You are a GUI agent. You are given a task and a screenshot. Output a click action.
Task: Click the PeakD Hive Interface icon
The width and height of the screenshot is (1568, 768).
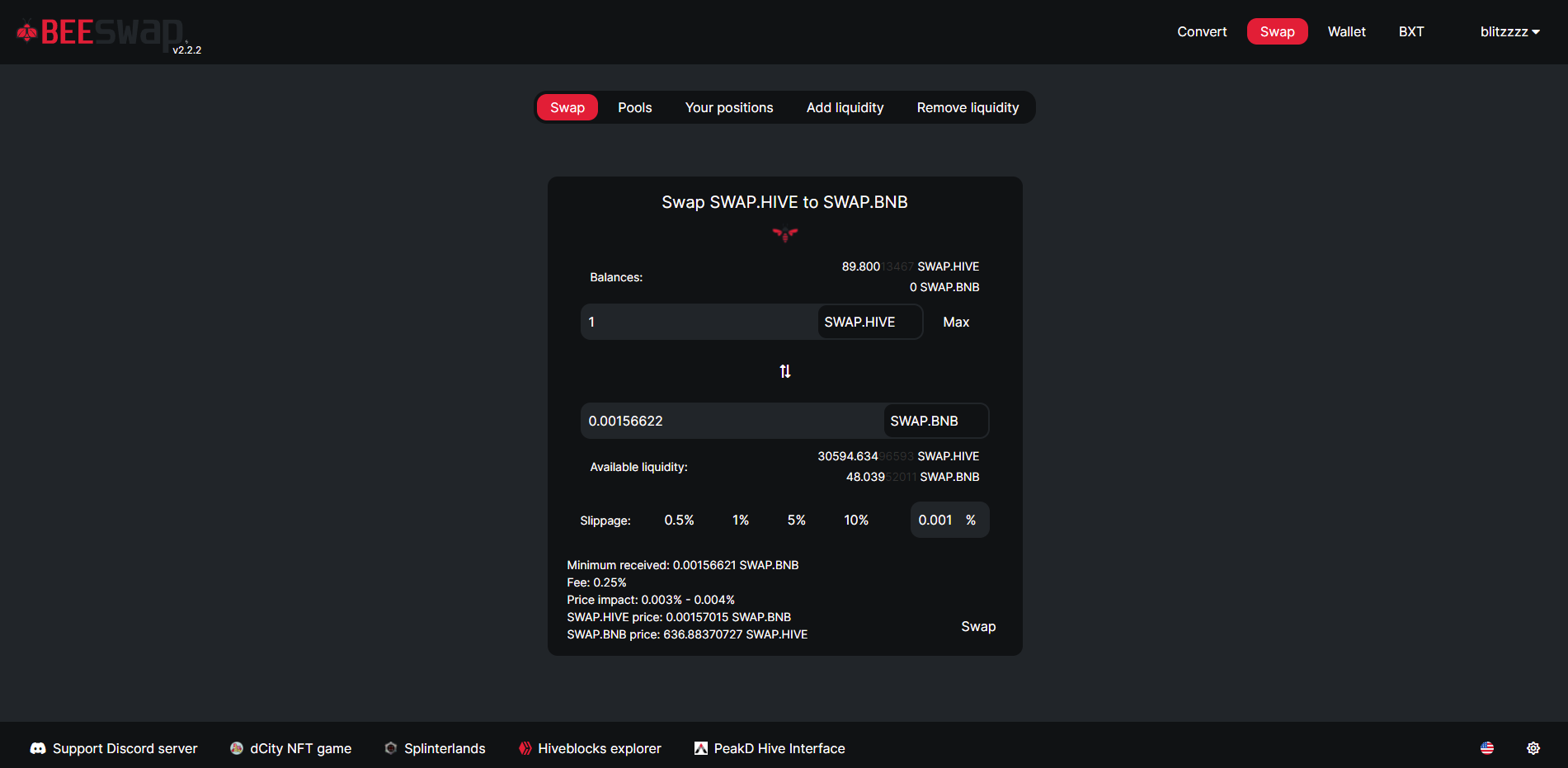701,748
